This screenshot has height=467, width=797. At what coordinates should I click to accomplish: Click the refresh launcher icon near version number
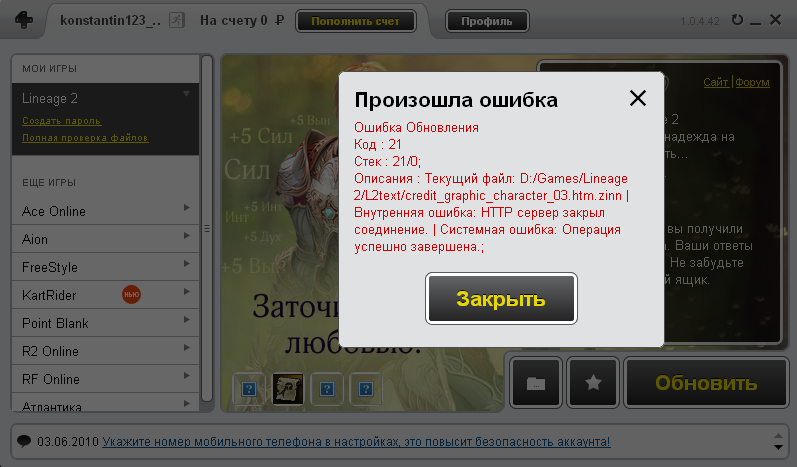(737, 20)
